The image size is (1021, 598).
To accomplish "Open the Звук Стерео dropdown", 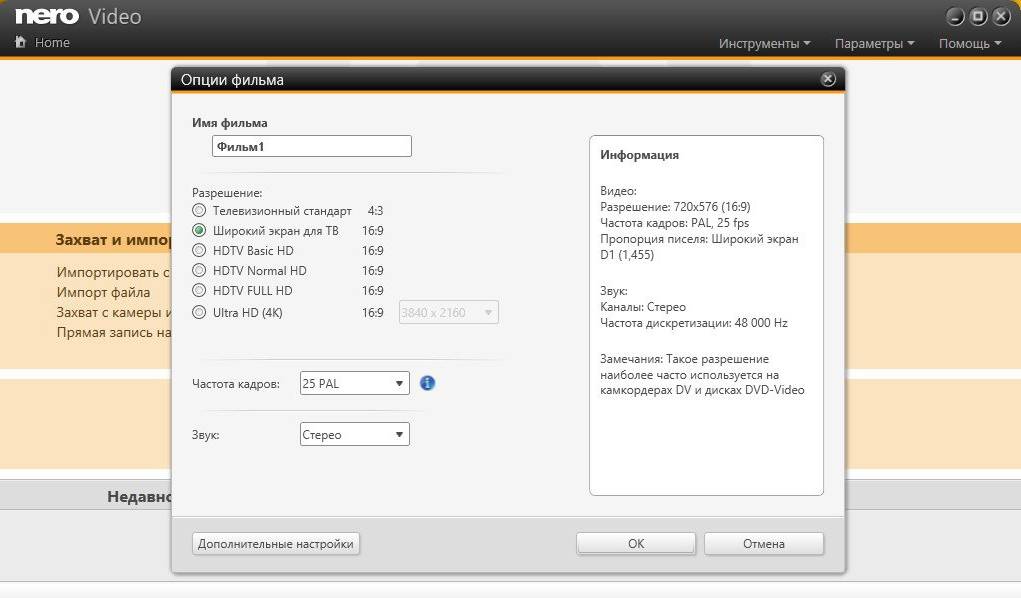I will point(355,434).
